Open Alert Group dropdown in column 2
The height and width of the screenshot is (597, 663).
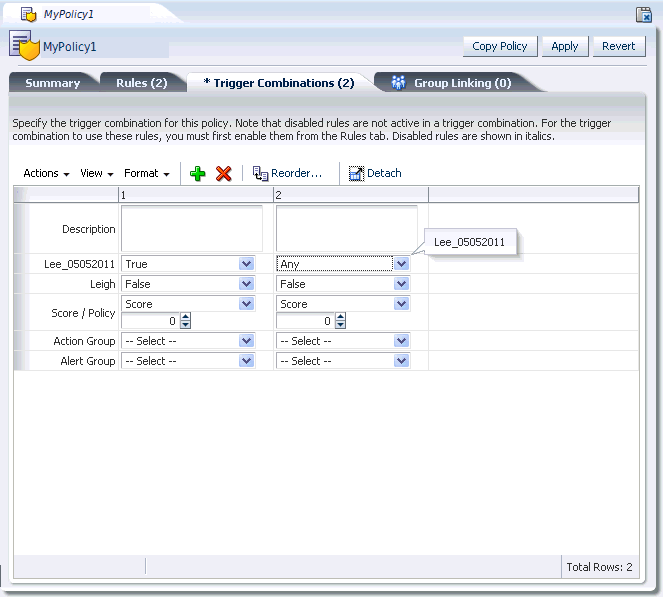pyautogui.click(x=342, y=361)
